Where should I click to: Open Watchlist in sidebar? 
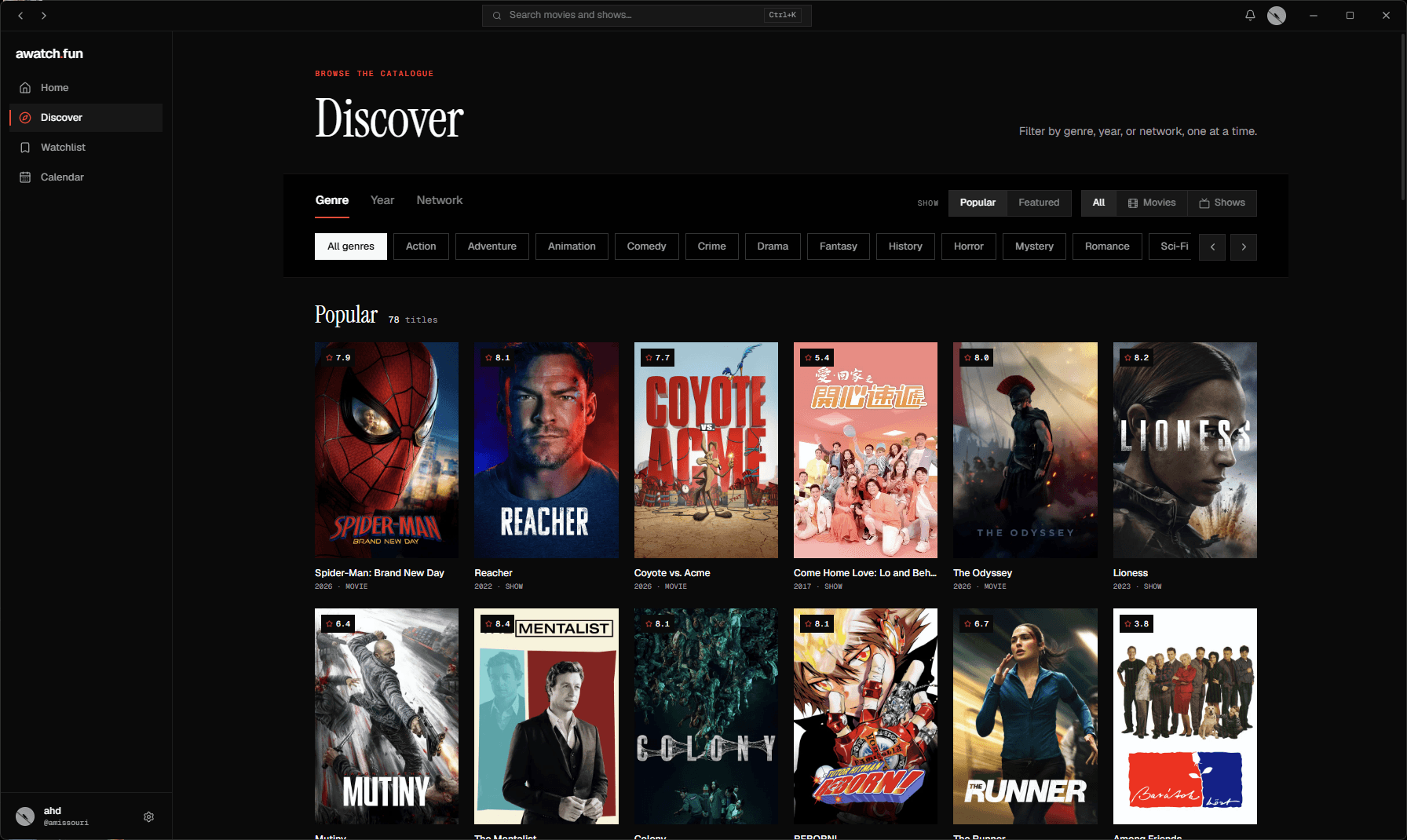coord(86,148)
